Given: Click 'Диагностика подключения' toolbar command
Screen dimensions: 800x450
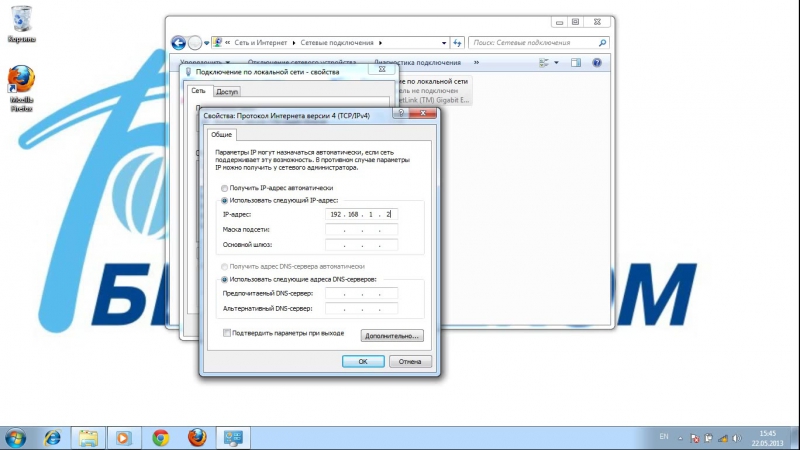Looking at the screenshot, I should [417, 63].
